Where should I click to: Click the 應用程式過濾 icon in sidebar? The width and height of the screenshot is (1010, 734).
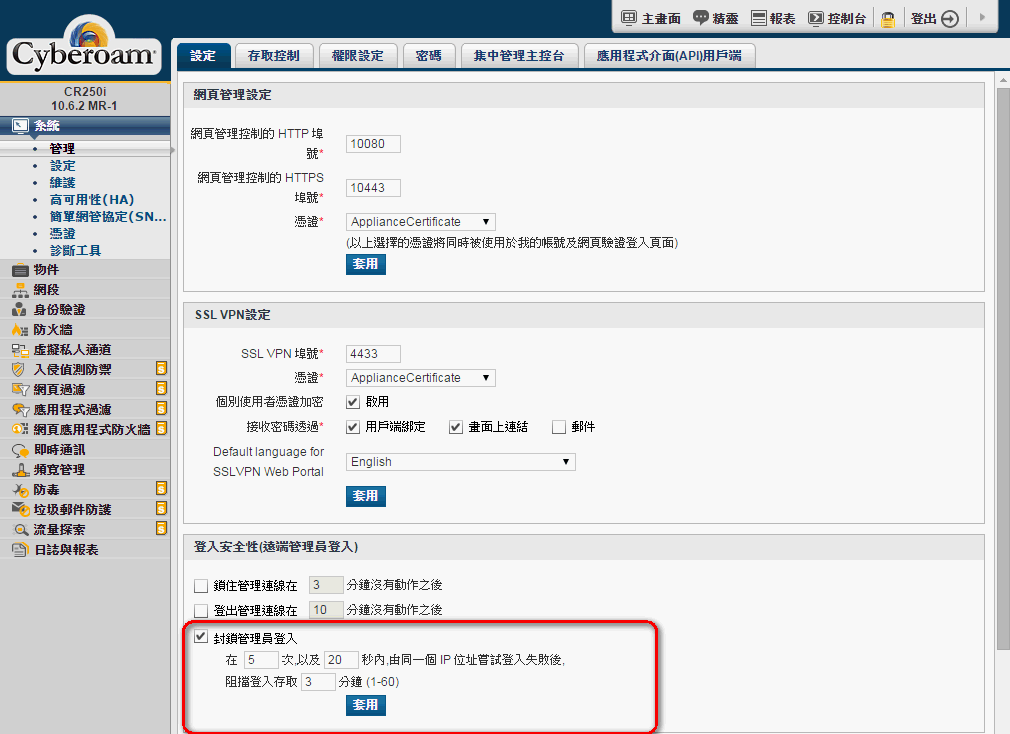(x=21, y=409)
